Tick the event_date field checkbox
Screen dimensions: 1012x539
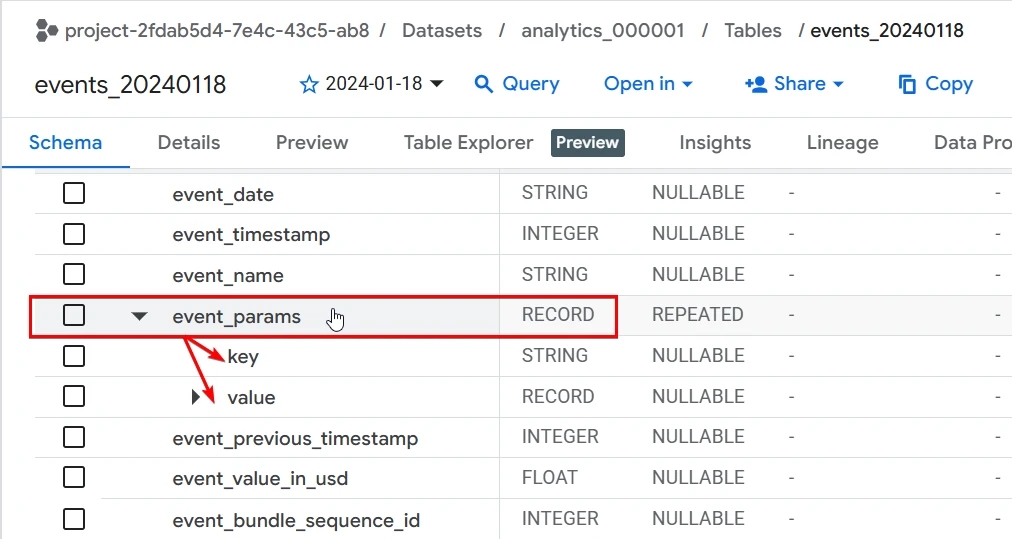74,193
